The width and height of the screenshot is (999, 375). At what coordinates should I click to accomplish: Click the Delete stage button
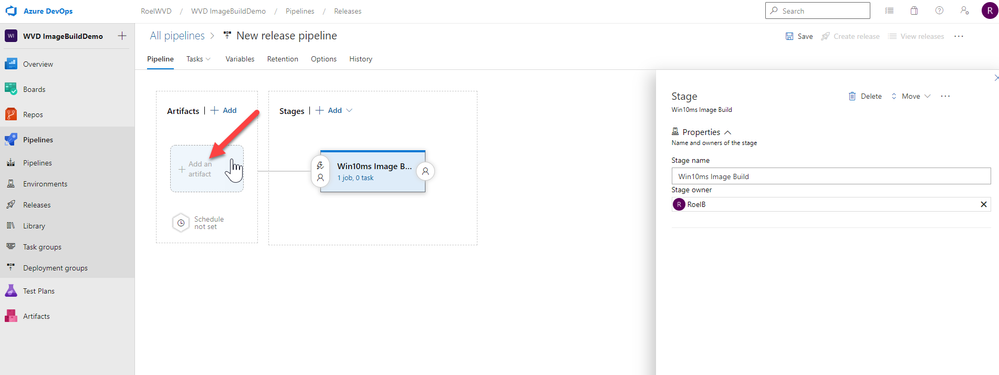coord(865,96)
